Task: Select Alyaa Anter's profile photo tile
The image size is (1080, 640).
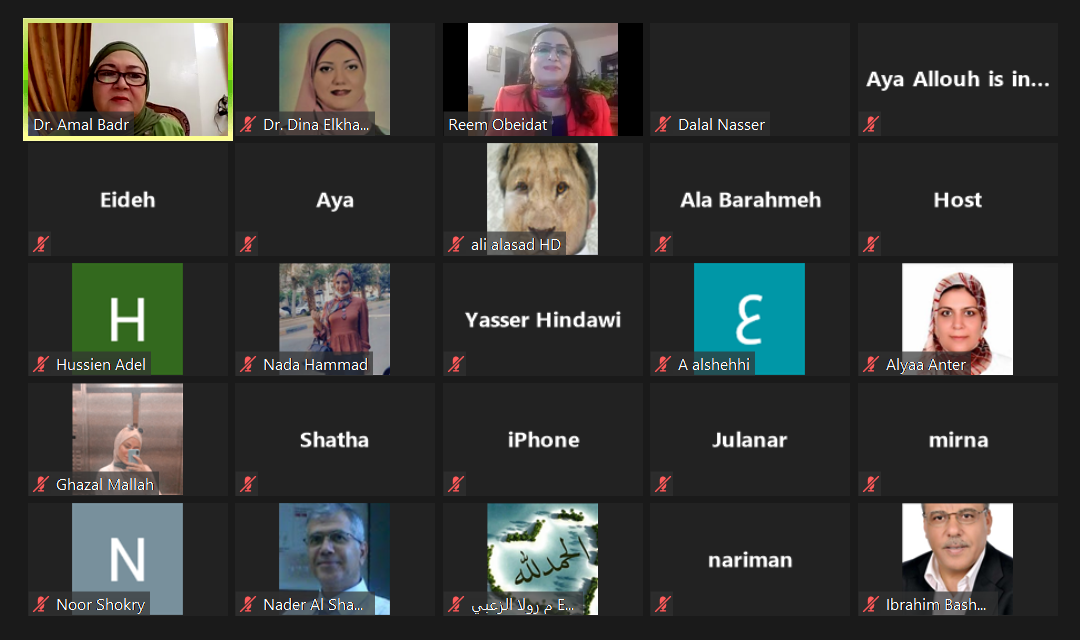Action: [x=957, y=319]
